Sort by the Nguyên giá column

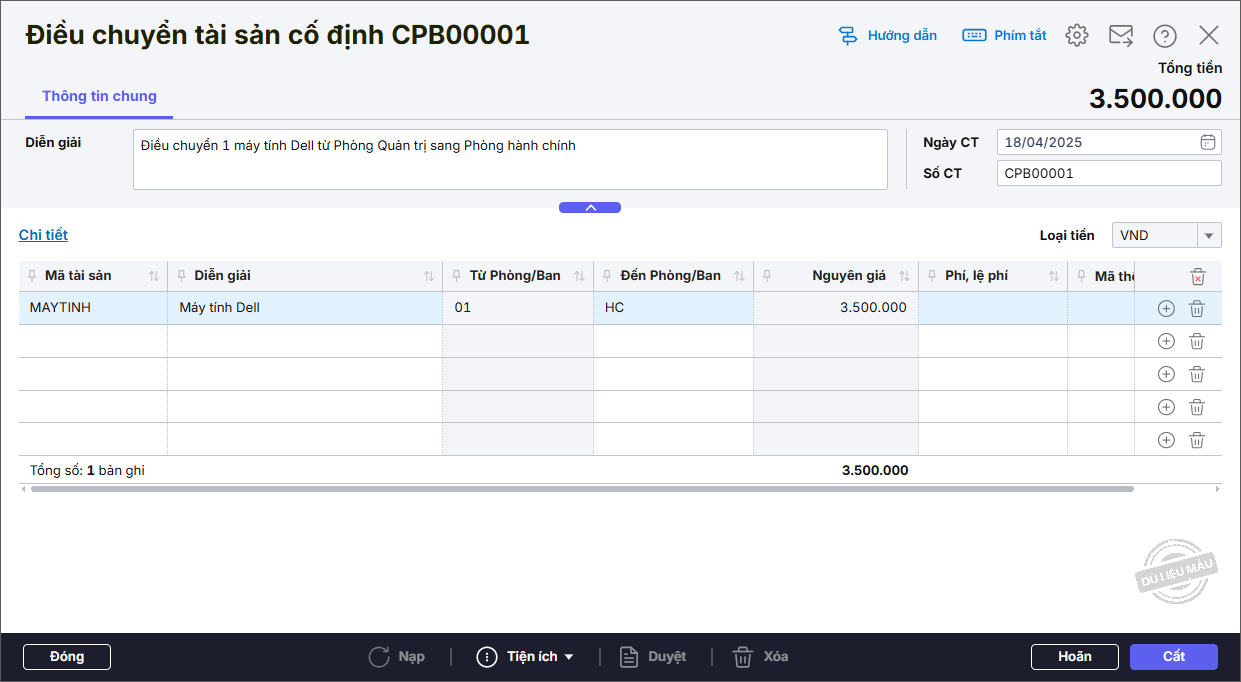[904, 276]
